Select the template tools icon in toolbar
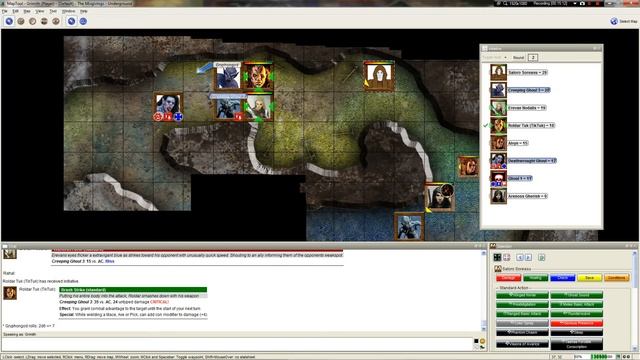This screenshot has height=360, width=640. [x=33, y=21]
